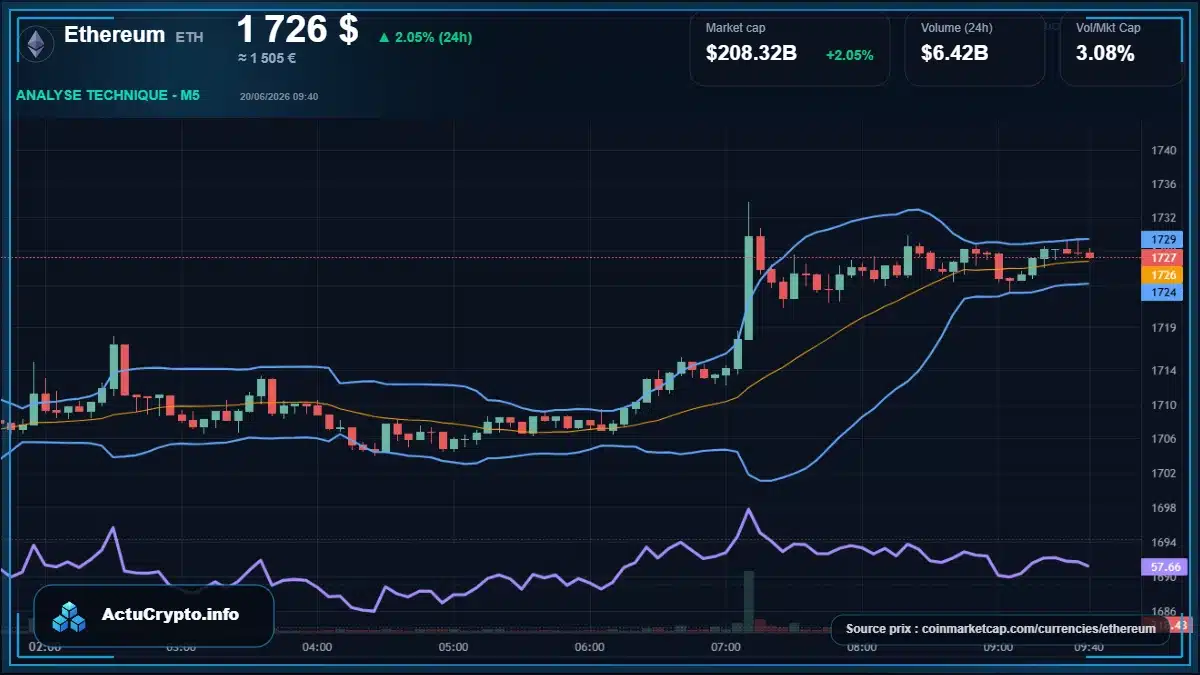This screenshot has height=675, width=1200.
Task: Click the 05:00 time axis label
Action: click(x=453, y=647)
